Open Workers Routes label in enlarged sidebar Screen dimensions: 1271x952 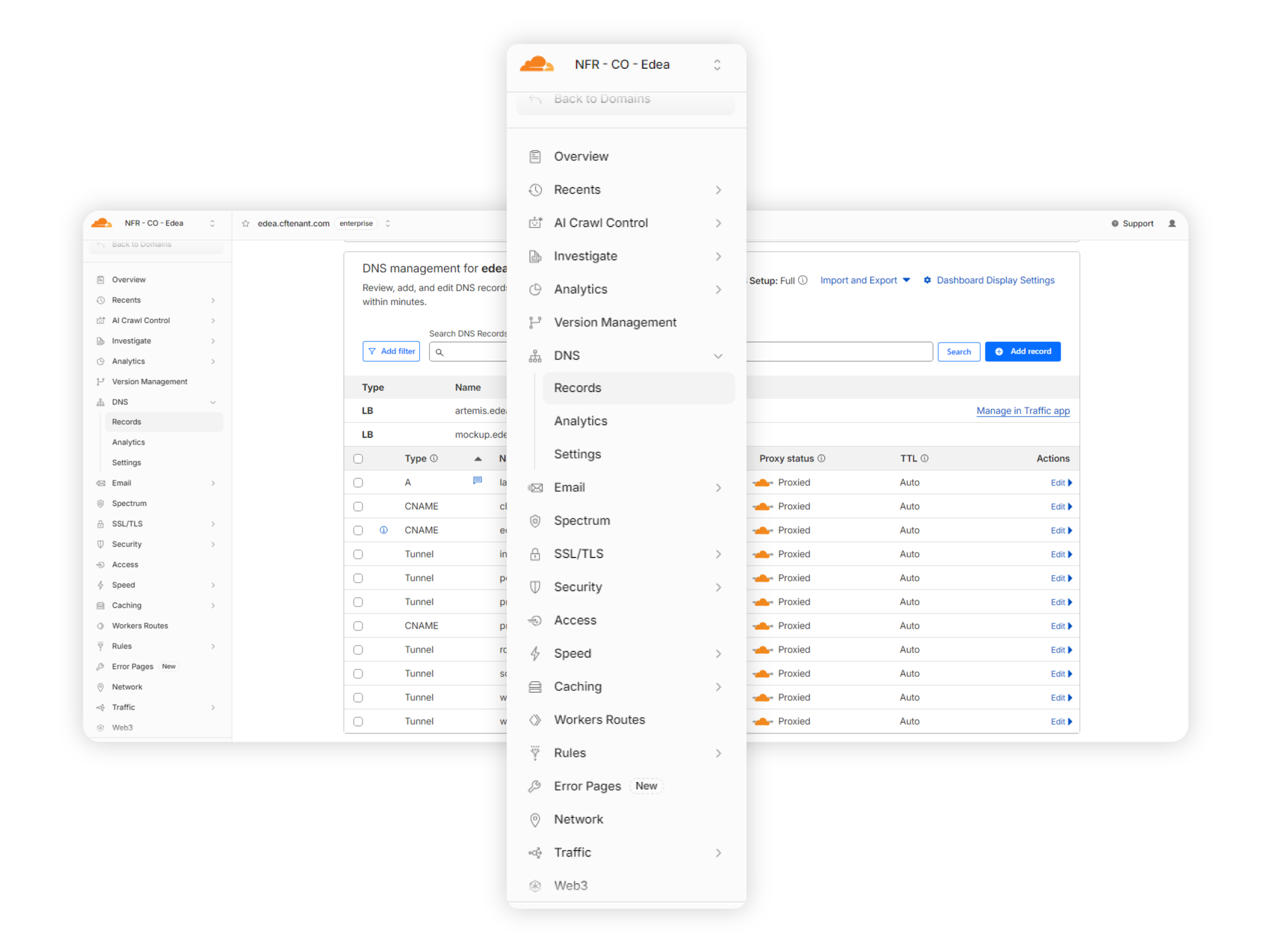tap(600, 720)
